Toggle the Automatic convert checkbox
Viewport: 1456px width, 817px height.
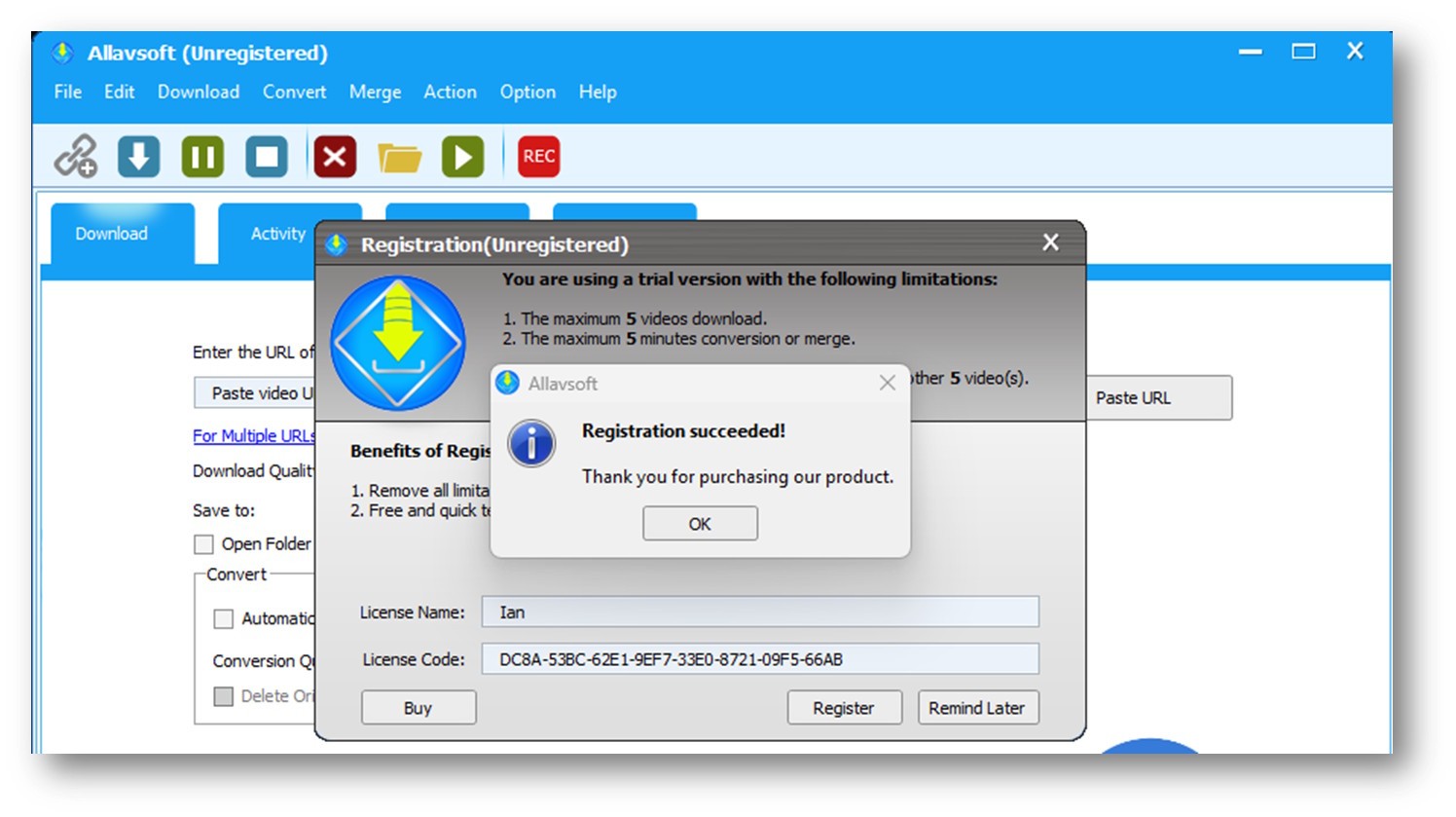[224, 619]
